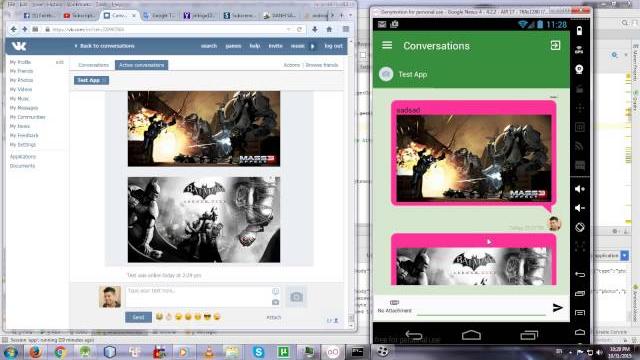Click VK search link
The height and width of the screenshot is (360, 640).
(209, 46)
